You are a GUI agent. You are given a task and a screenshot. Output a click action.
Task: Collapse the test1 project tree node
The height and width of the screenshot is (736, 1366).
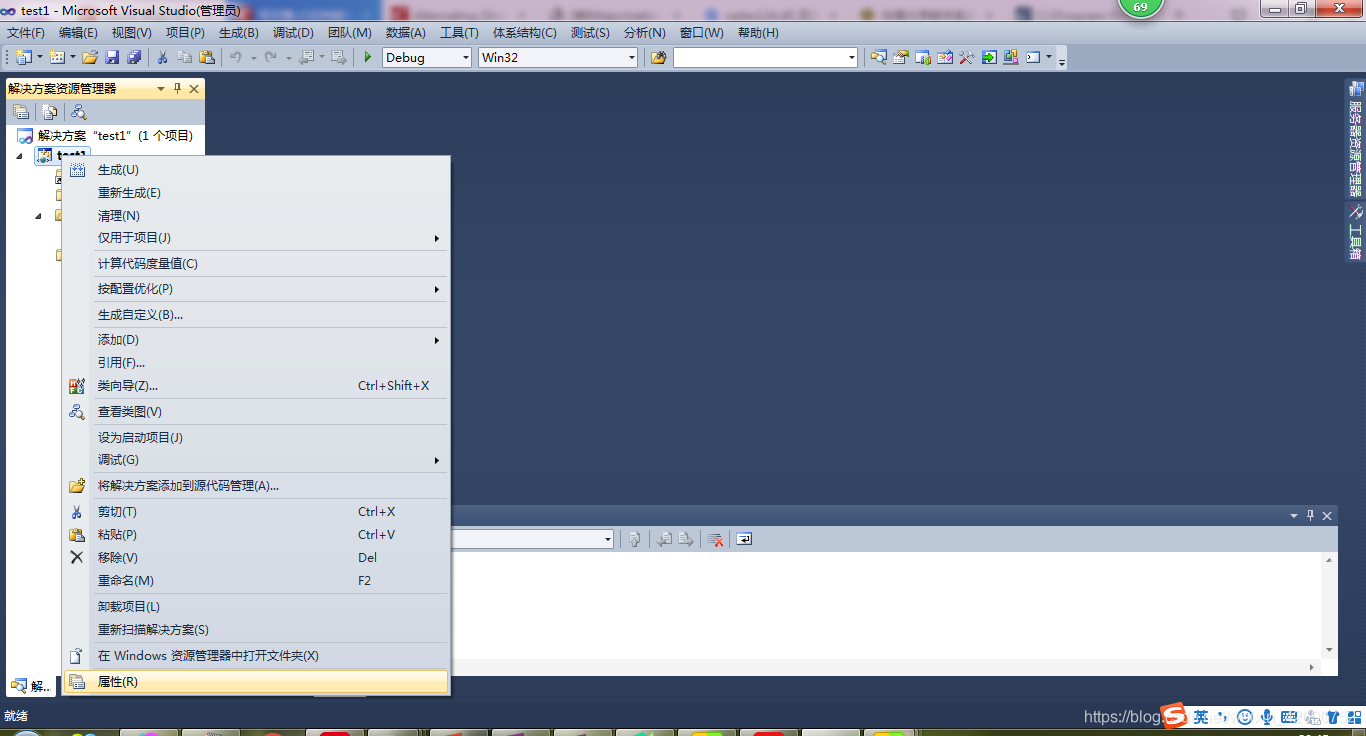19,156
